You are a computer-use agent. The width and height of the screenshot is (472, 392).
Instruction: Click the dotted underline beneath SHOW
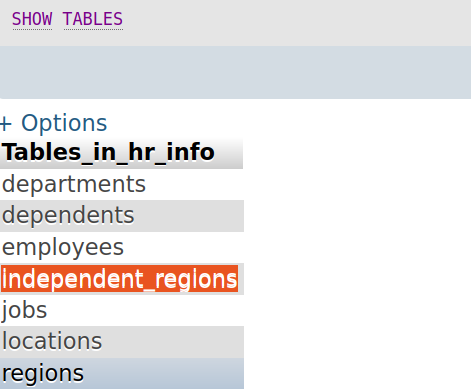[32, 29]
